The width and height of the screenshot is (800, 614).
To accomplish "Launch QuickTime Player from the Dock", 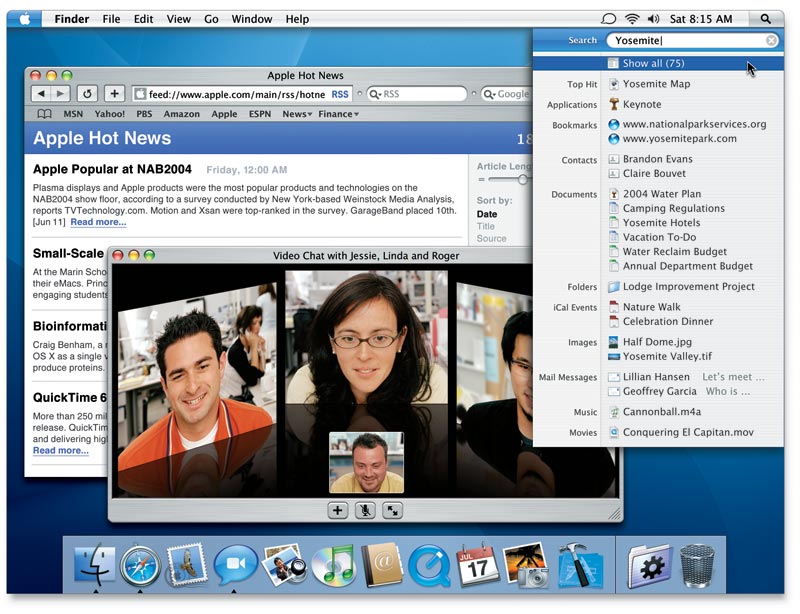I will 429,566.
